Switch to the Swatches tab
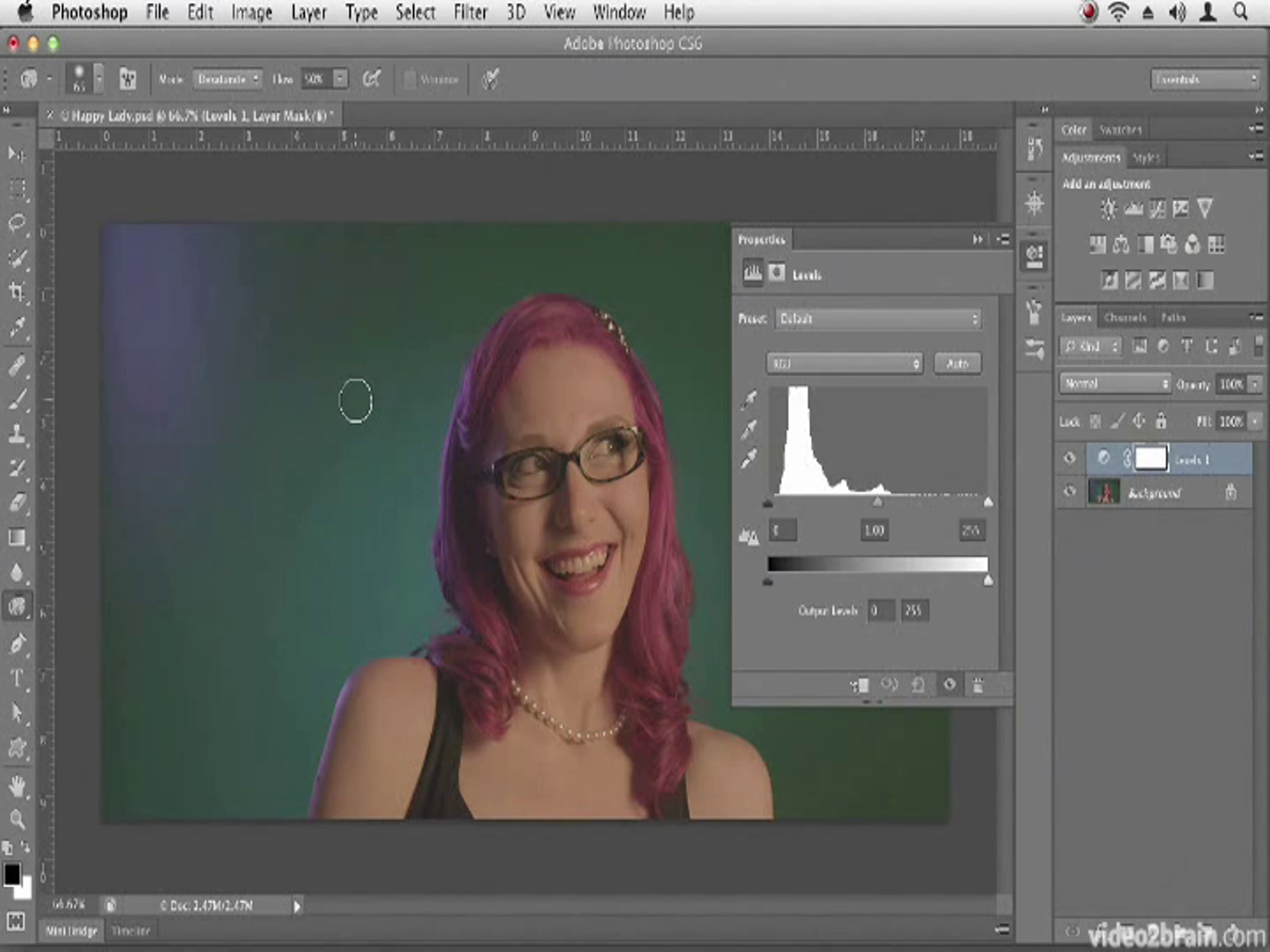The image size is (1270, 952). click(x=1120, y=130)
